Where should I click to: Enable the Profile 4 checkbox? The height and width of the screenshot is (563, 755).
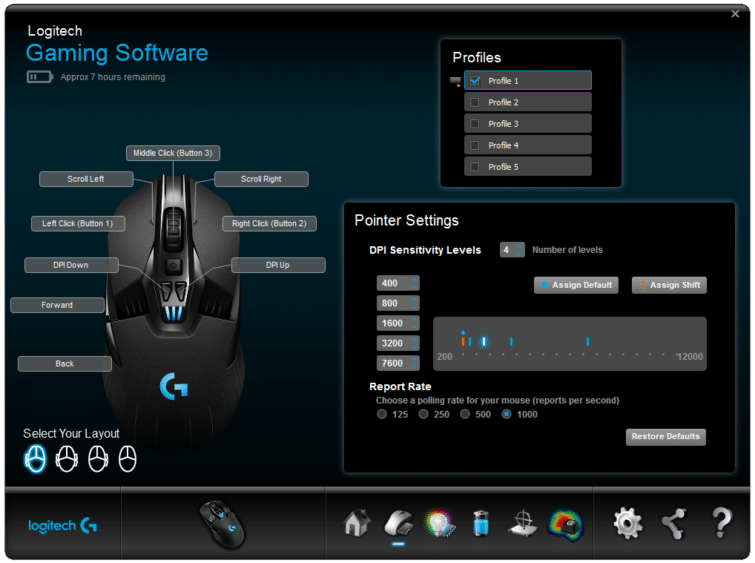(475, 145)
